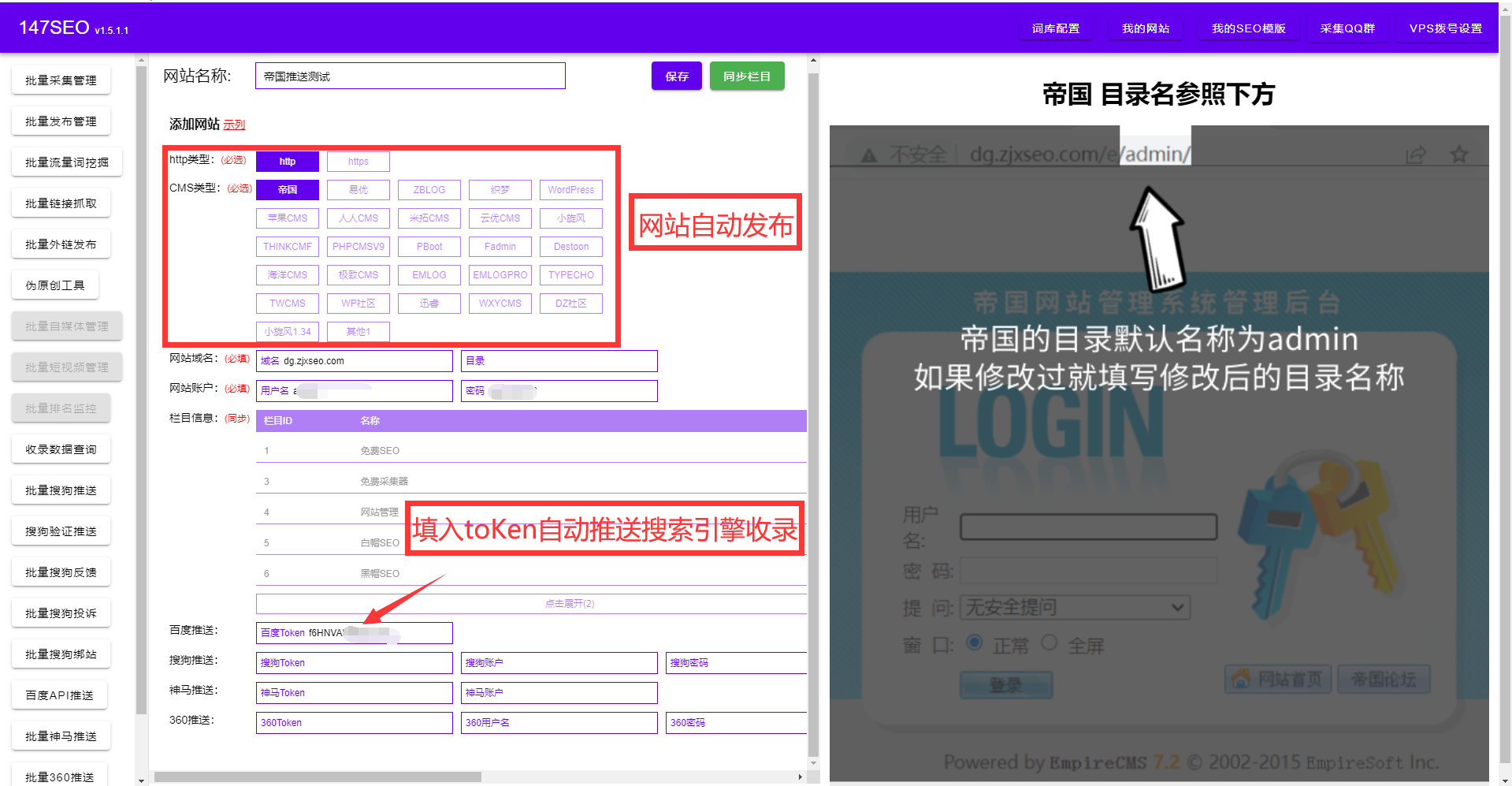Image resolution: width=1512 pixels, height=786 pixels.
Task: Open 批量采集管理 in sidebar
Action: point(61,80)
